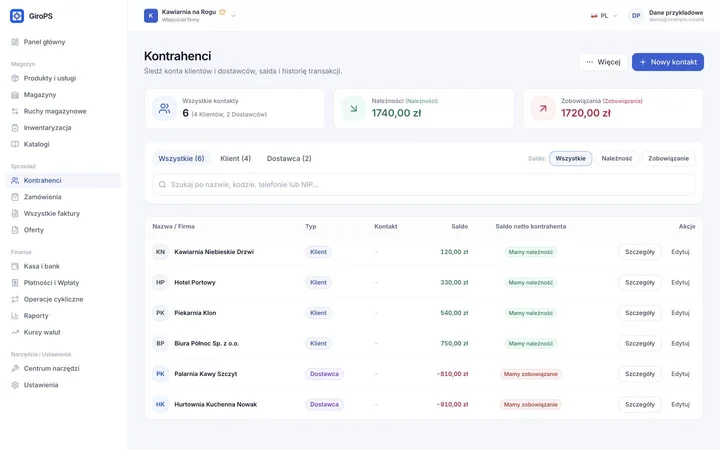Open Szczegóły for Kawiarnia Niebieskie Drzwi
Viewport: 720px width, 450px height.
point(640,252)
